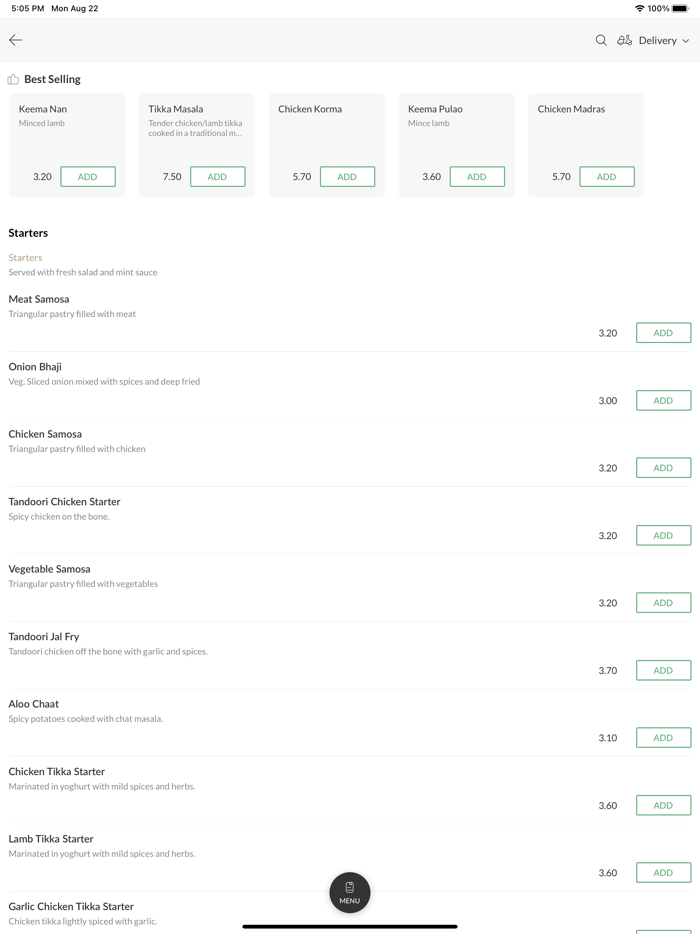
Task: Select the Starters category link
Action: [26, 257]
